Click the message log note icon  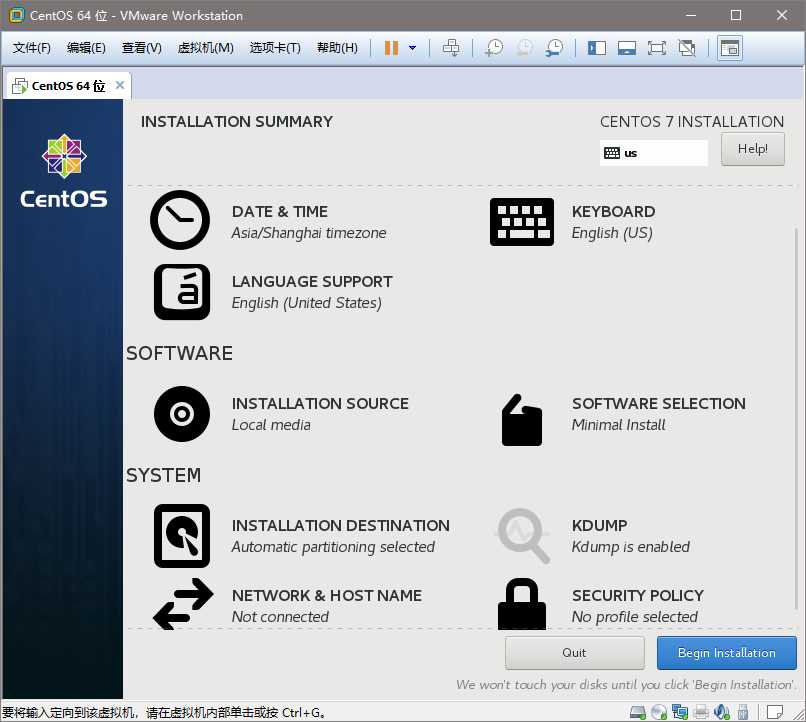(x=775, y=712)
